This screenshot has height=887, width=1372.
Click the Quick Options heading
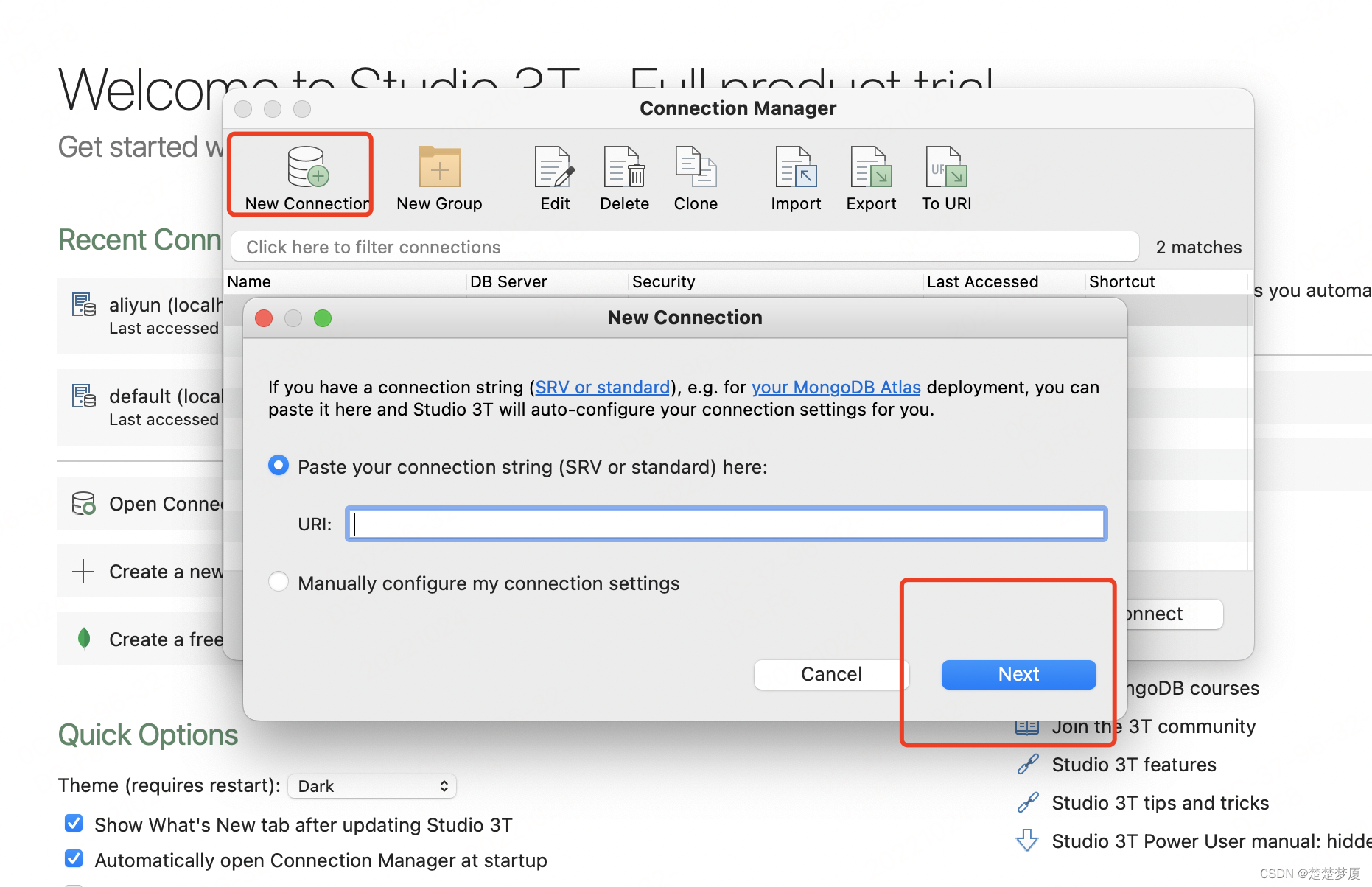coord(148,735)
